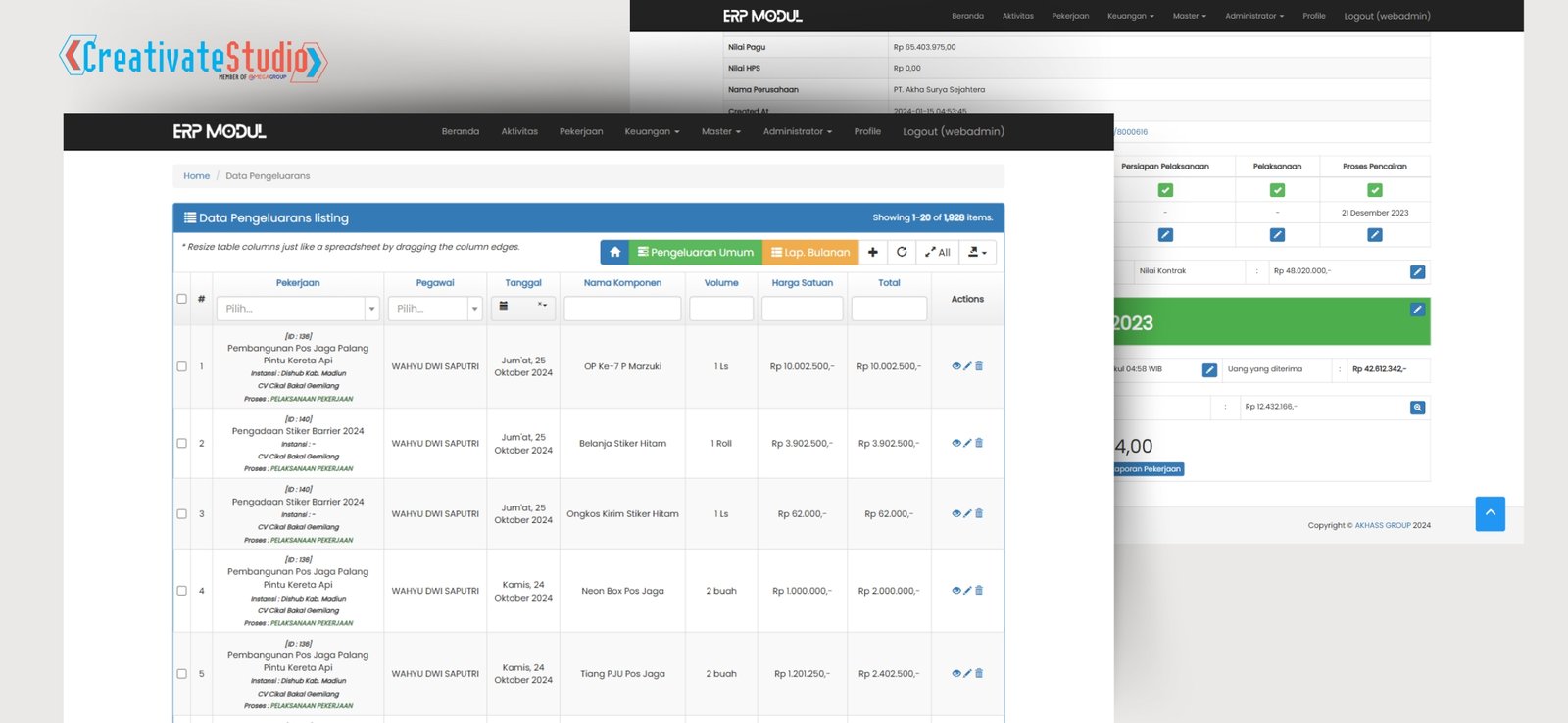1568x723 pixels.
Task: Click the scroll-to-top arrow button
Action: [x=1490, y=513]
